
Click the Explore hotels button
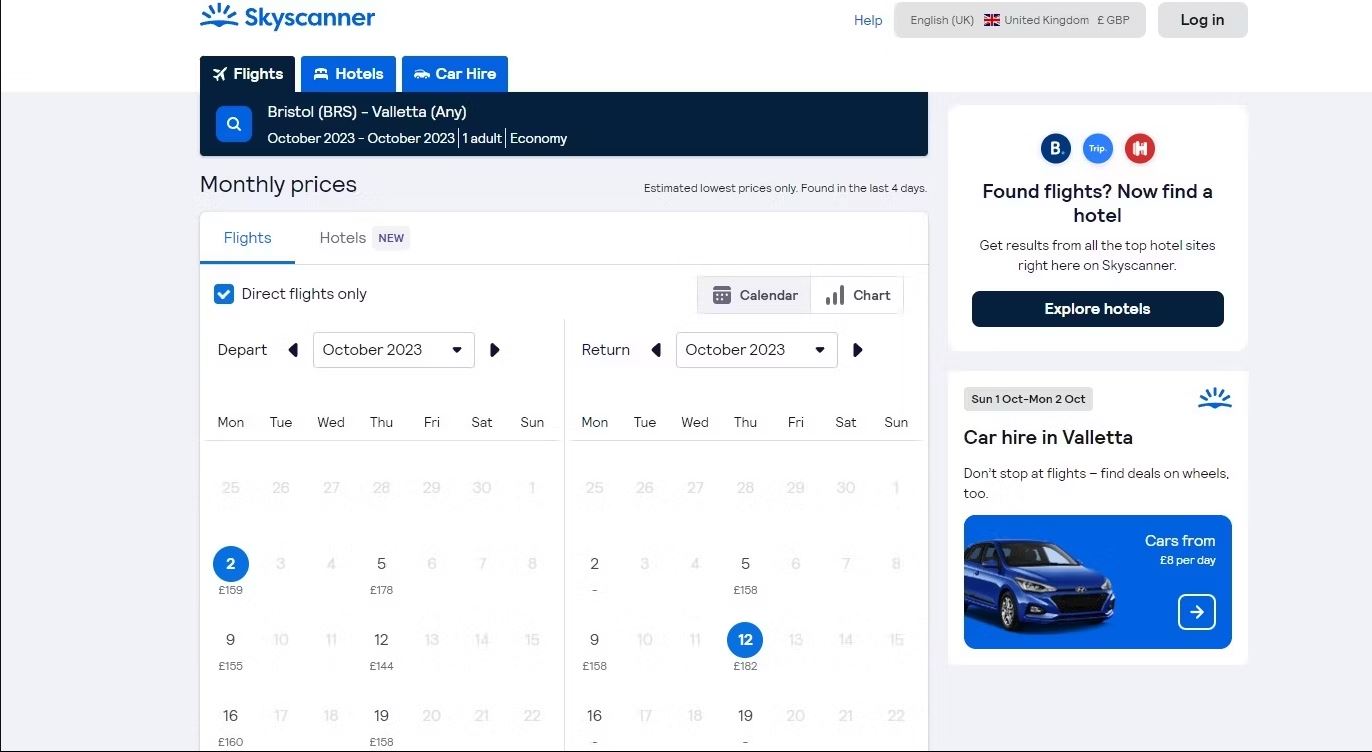[x=1097, y=309]
